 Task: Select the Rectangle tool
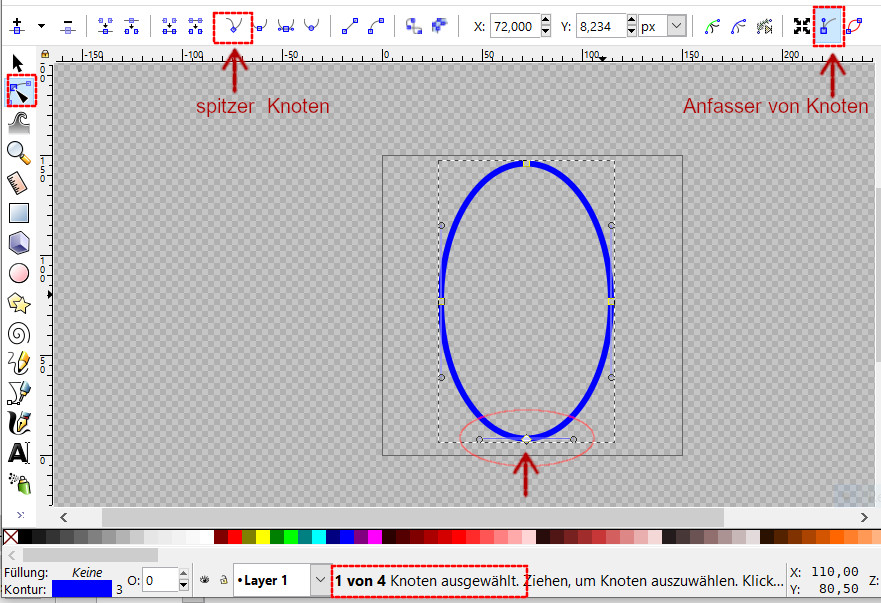click(x=19, y=213)
